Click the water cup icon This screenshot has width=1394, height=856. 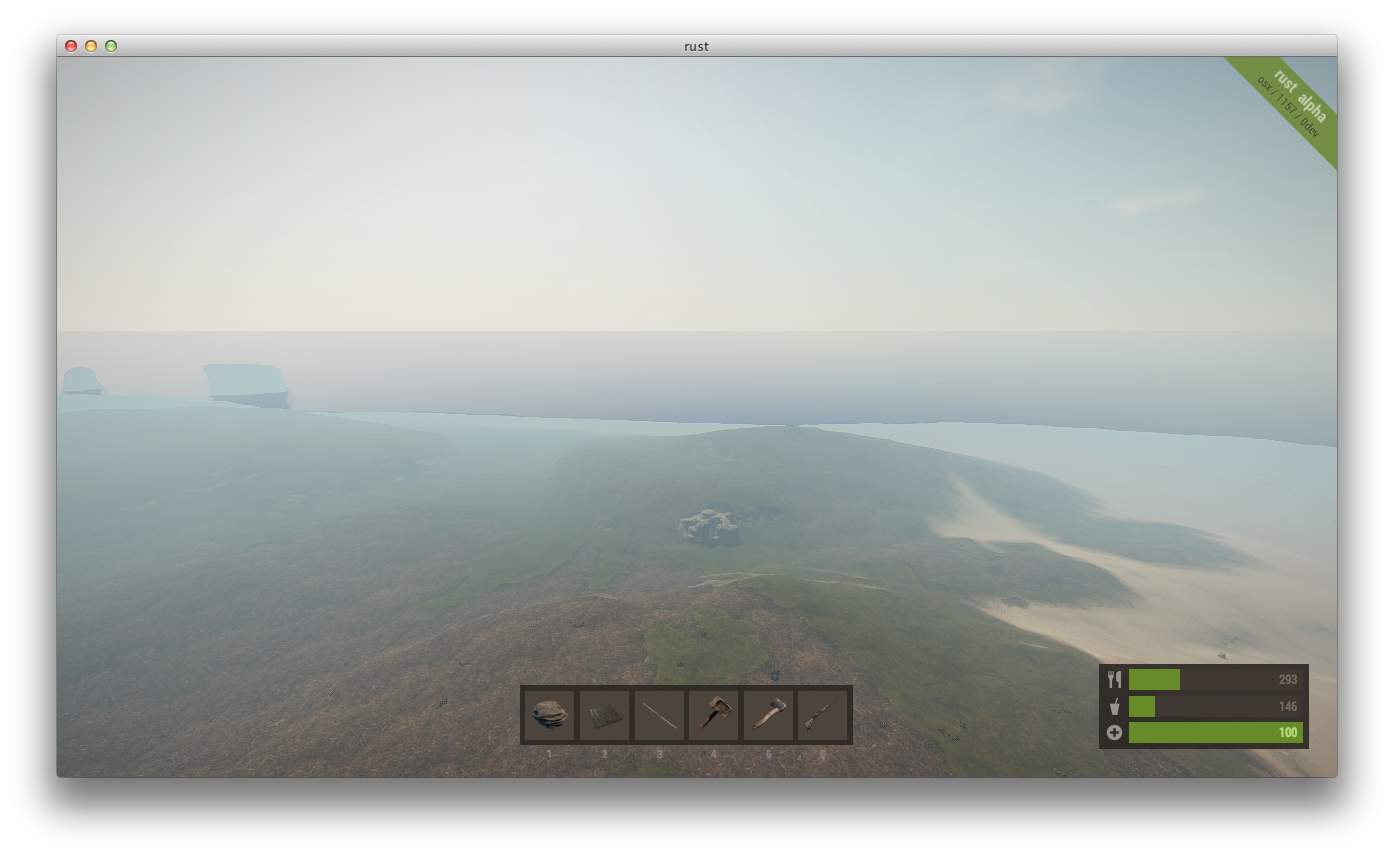click(1114, 706)
